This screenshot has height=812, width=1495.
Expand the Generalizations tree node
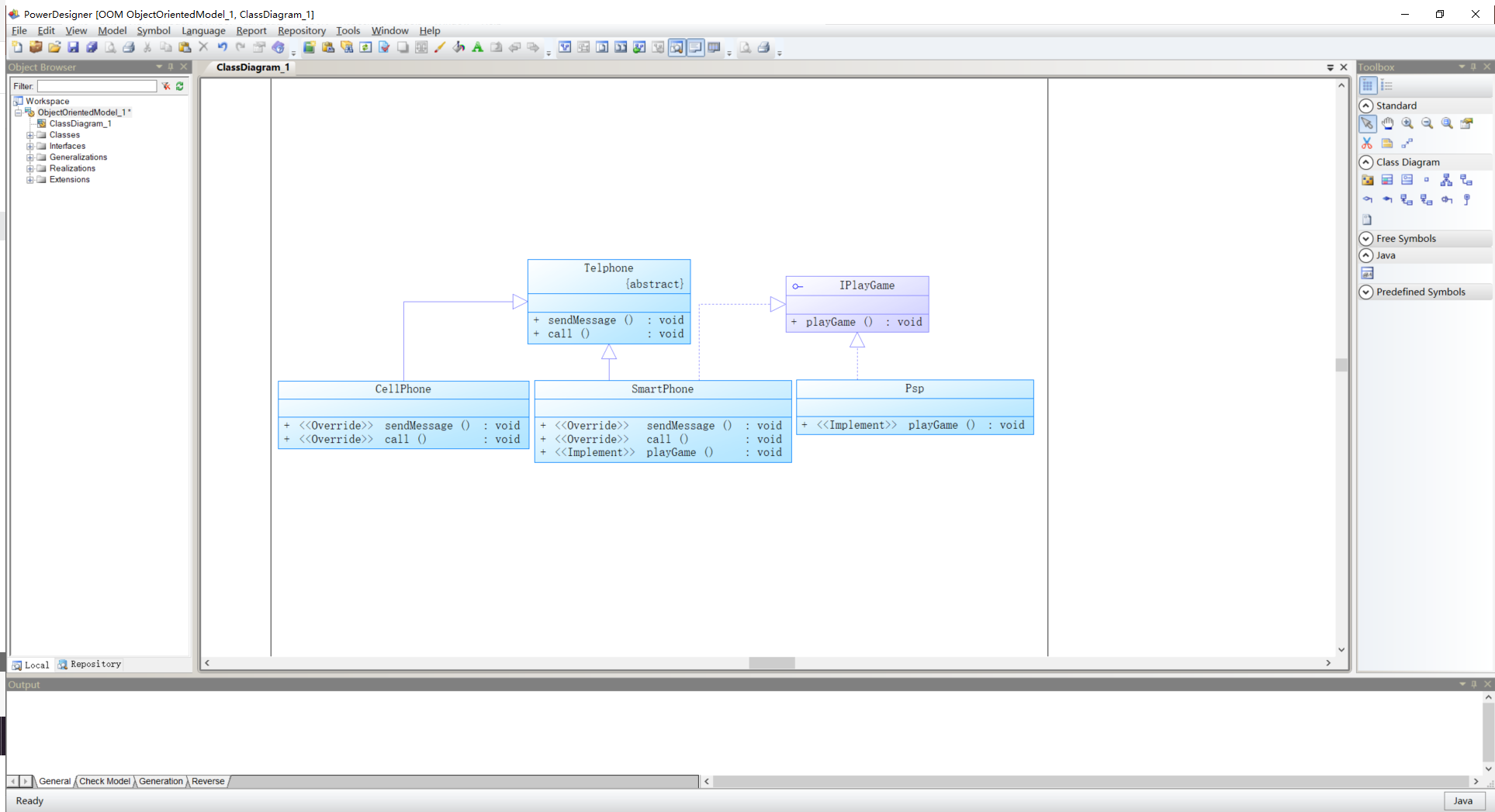[x=30, y=157]
